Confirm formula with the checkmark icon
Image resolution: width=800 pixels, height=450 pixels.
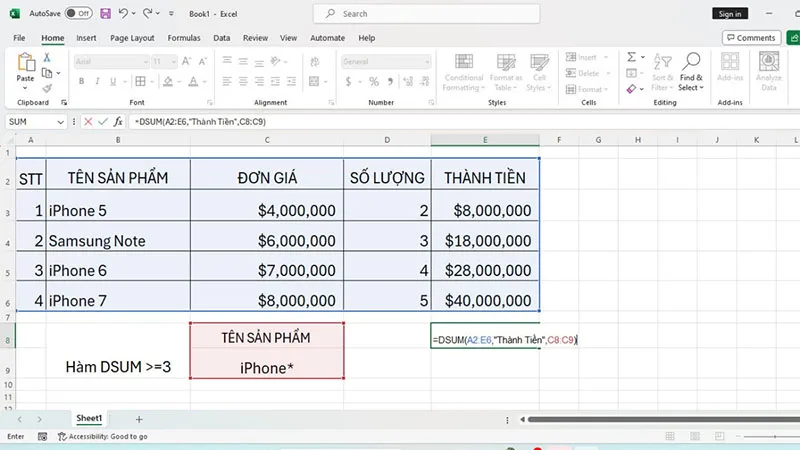click(103, 121)
